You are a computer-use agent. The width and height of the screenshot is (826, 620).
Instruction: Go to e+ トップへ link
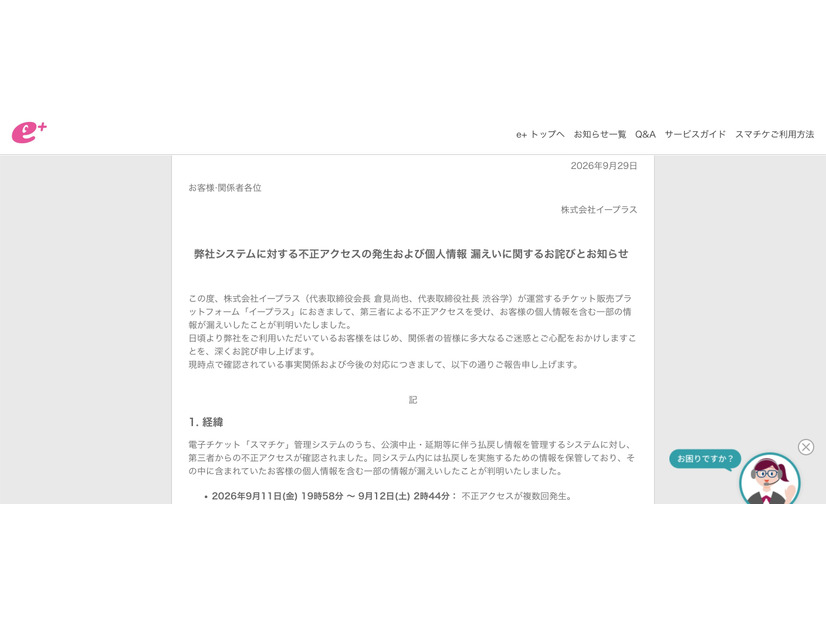point(540,134)
